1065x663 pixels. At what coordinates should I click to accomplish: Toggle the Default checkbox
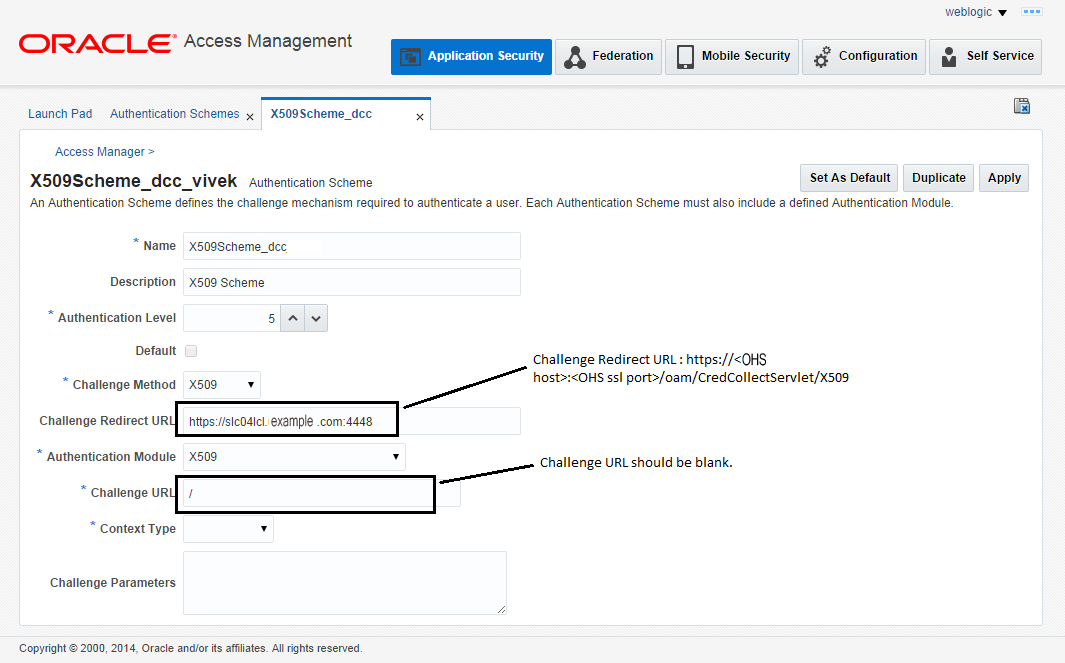click(x=191, y=351)
